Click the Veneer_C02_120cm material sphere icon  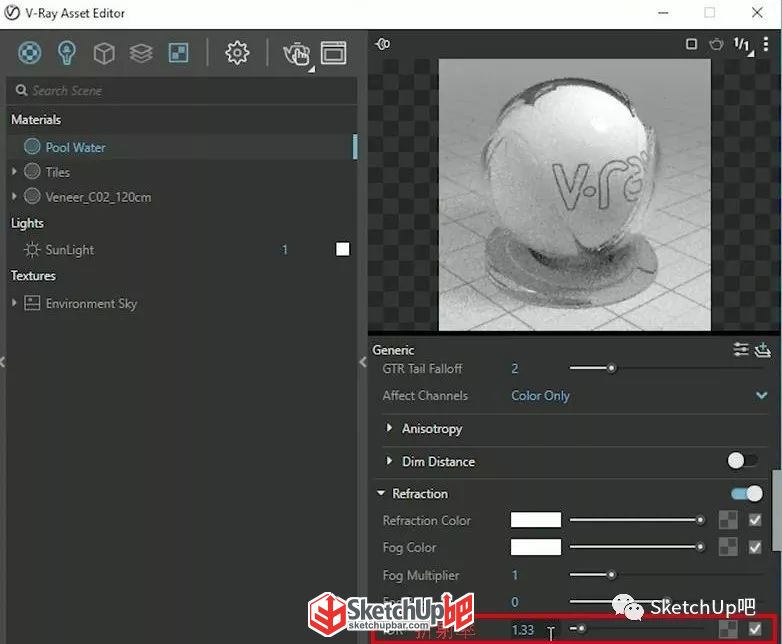click(32, 196)
